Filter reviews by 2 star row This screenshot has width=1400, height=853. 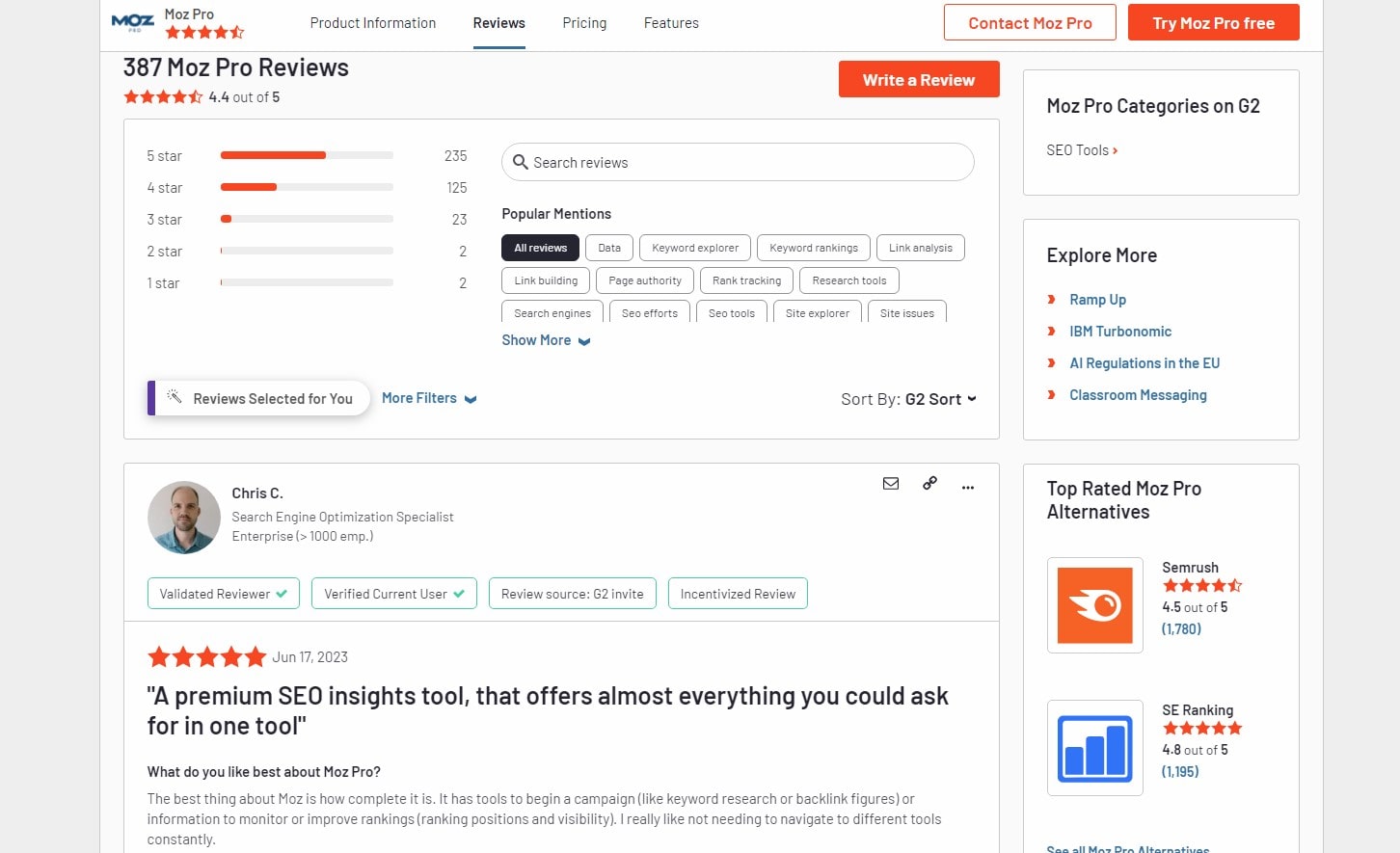(x=307, y=251)
